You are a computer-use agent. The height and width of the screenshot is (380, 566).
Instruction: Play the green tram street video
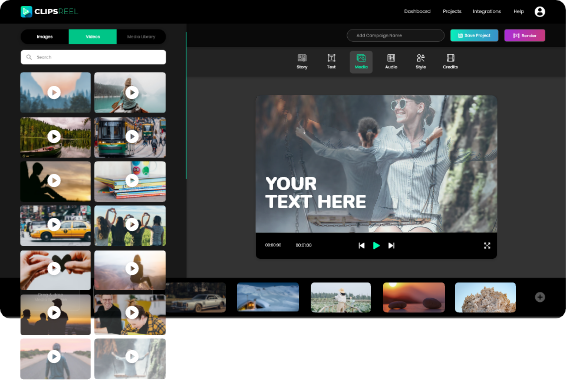click(132, 136)
